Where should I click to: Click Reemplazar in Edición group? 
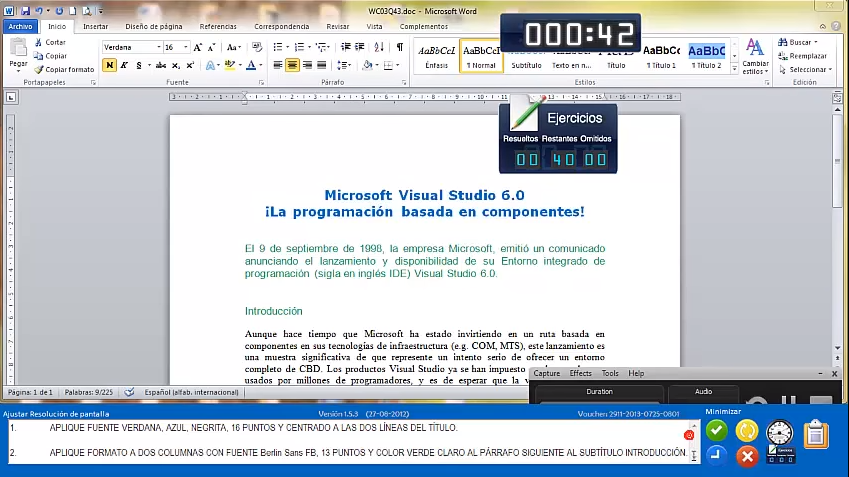pos(802,56)
